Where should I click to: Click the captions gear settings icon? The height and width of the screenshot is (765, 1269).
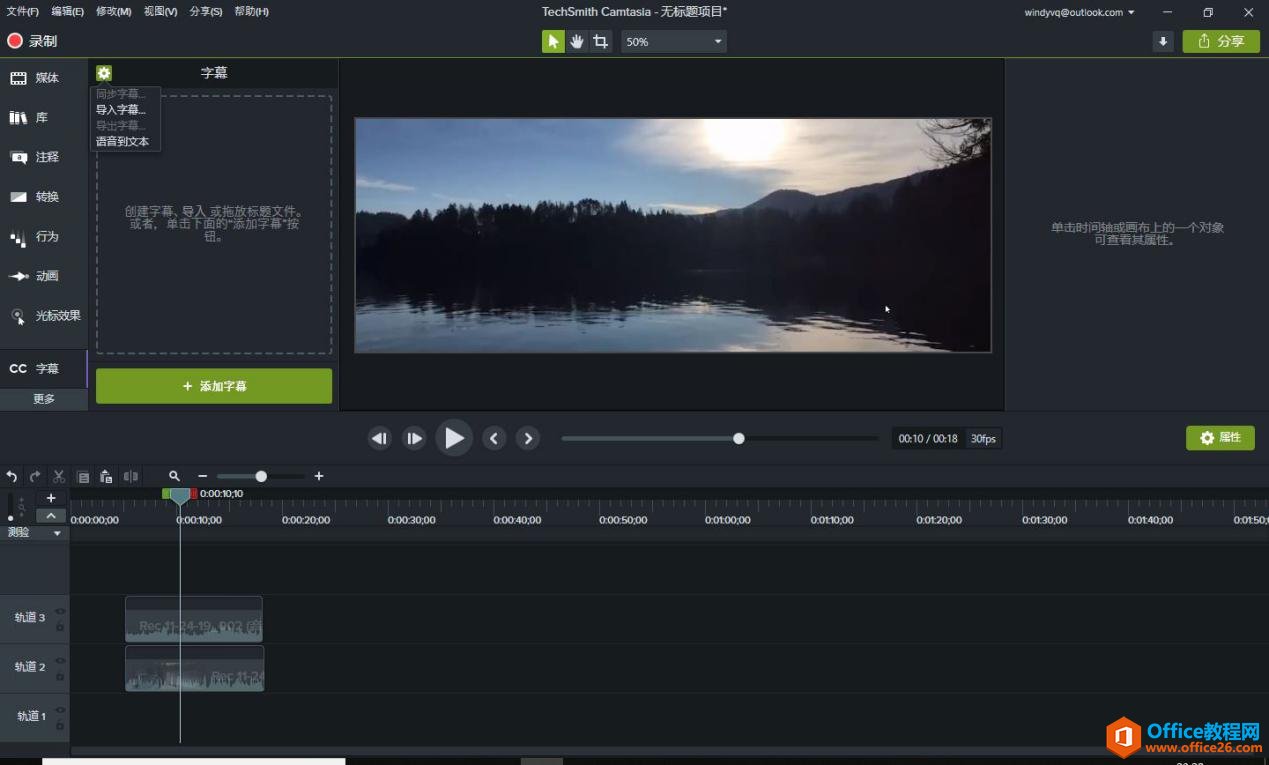[104, 73]
